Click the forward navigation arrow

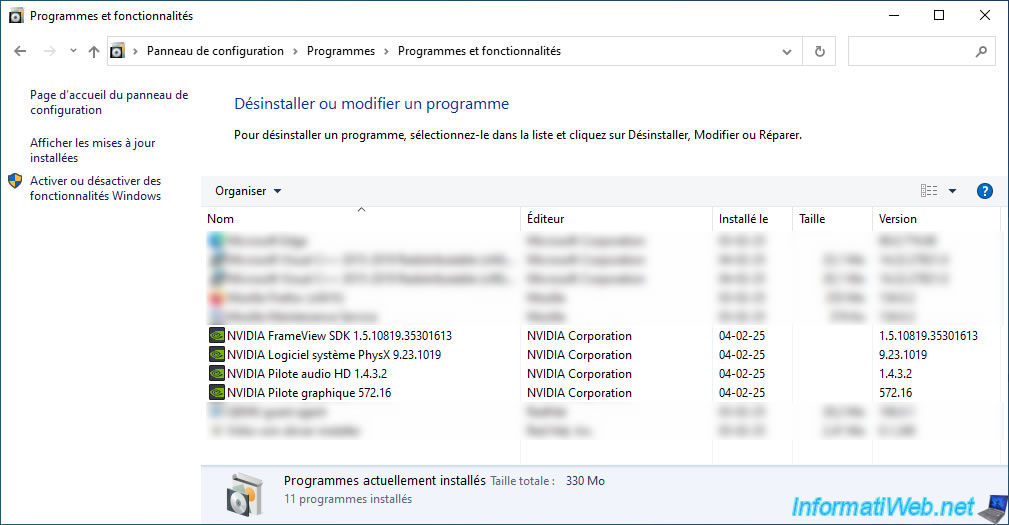[x=50, y=51]
